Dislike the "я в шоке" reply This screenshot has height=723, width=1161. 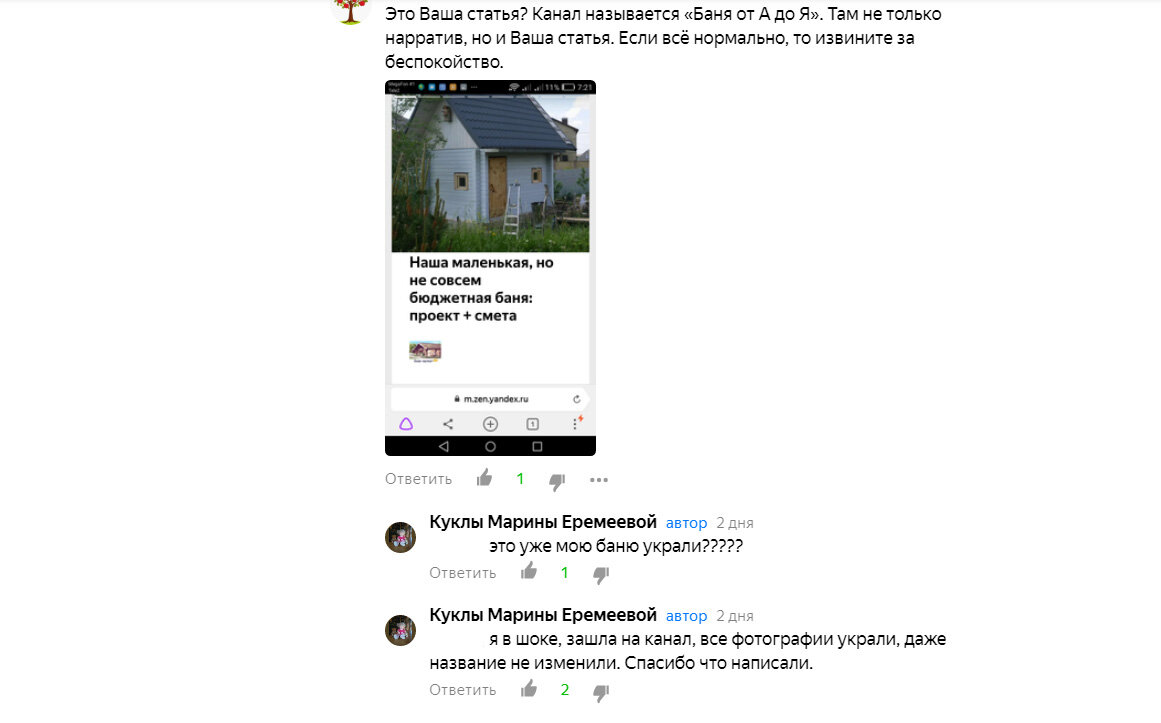[x=601, y=693]
